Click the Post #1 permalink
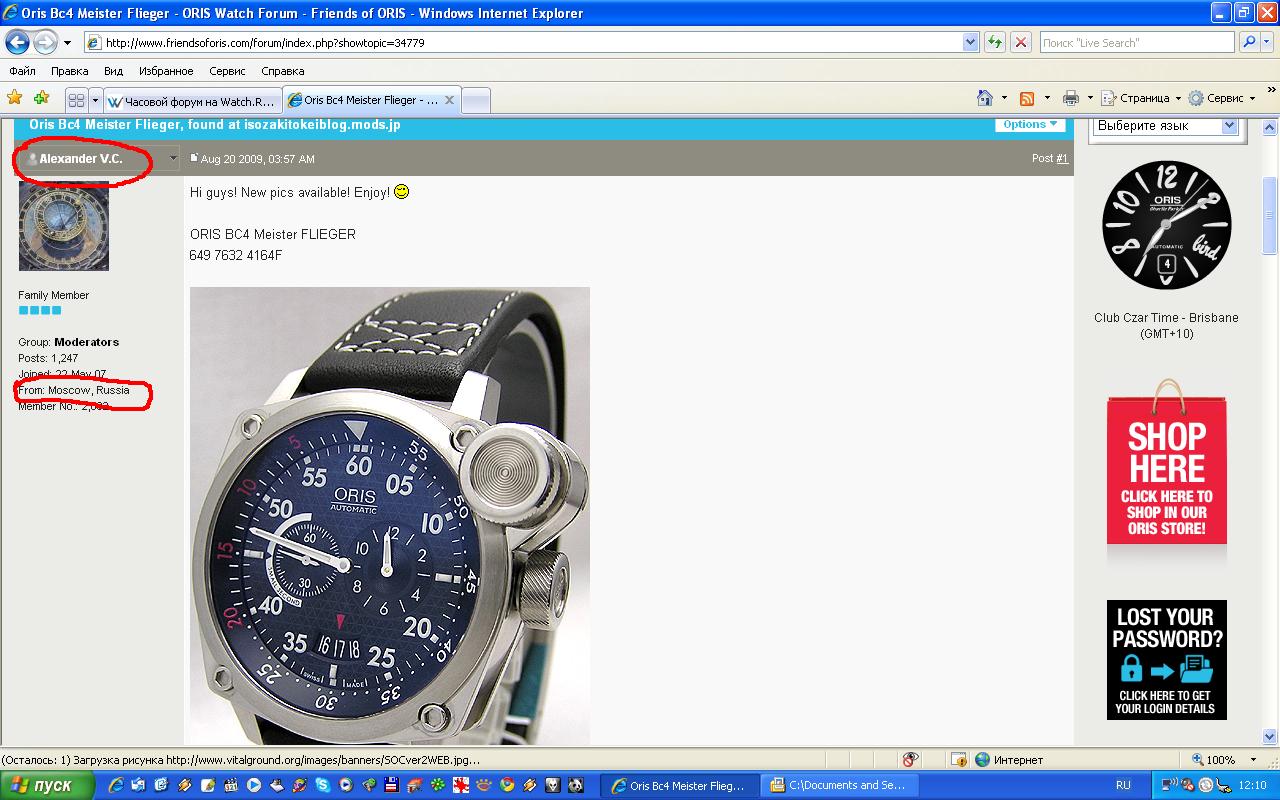 [x=1062, y=158]
